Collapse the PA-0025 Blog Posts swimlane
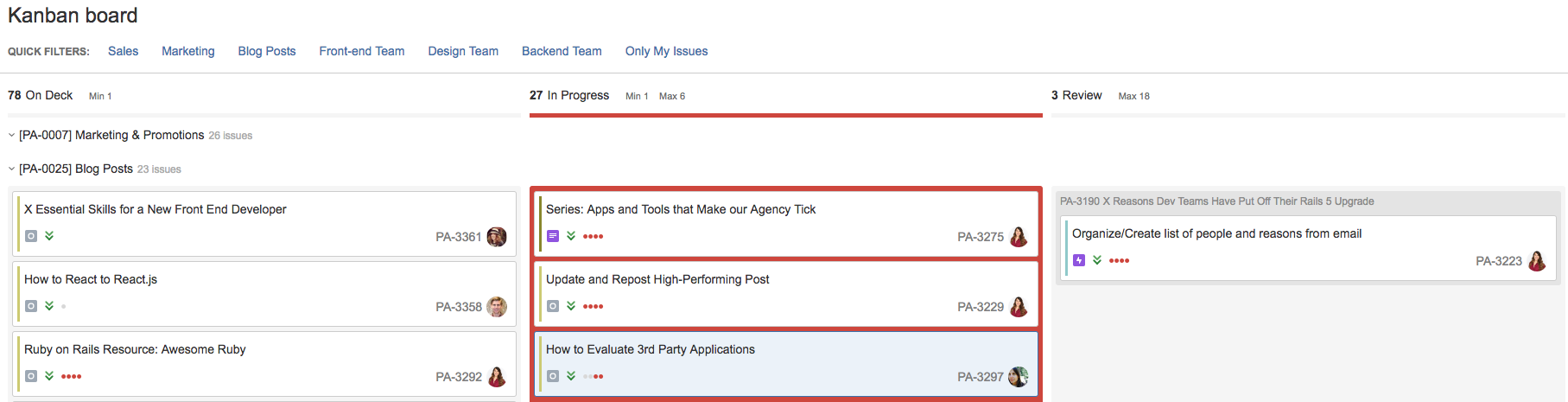This screenshot has height=402, width=1568. [11, 169]
